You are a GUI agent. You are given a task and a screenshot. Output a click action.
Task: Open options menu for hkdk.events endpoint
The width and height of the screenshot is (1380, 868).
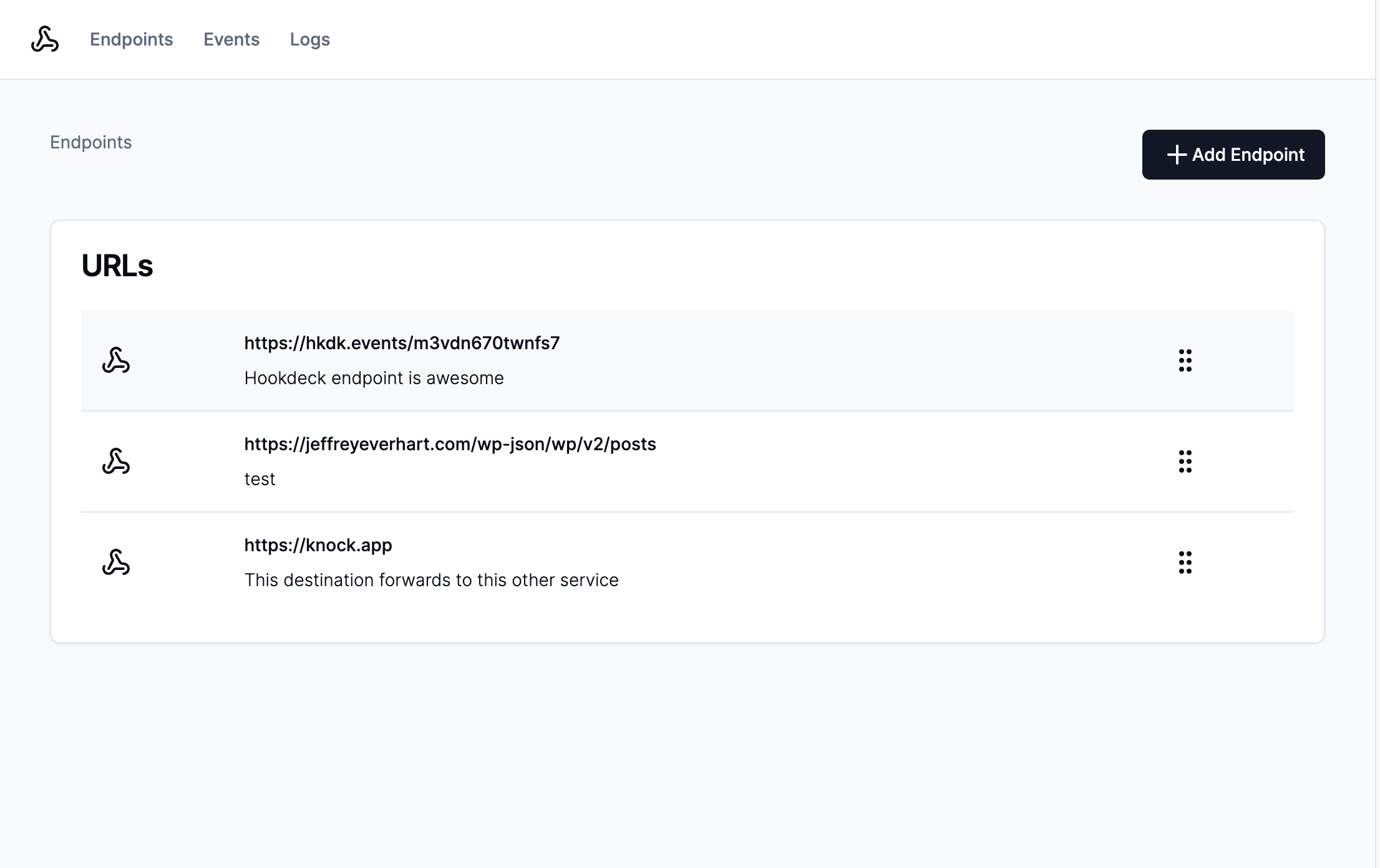tap(1185, 360)
